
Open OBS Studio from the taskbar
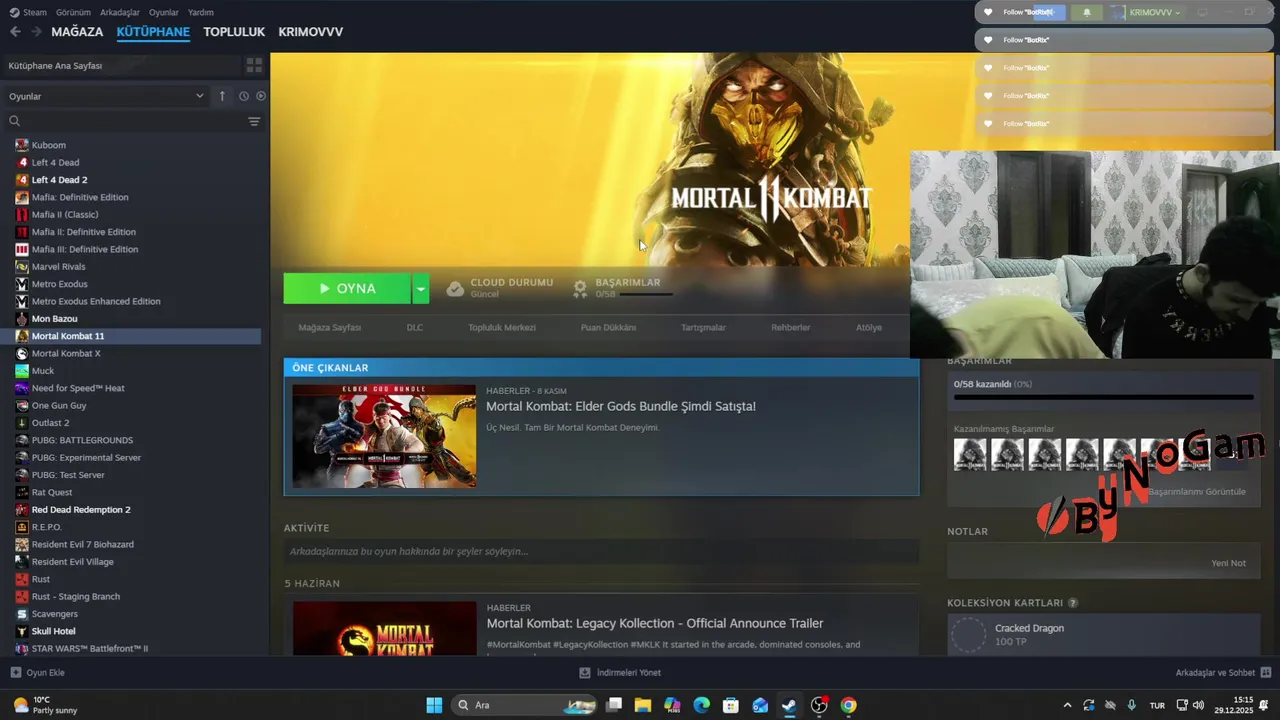click(819, 705)
